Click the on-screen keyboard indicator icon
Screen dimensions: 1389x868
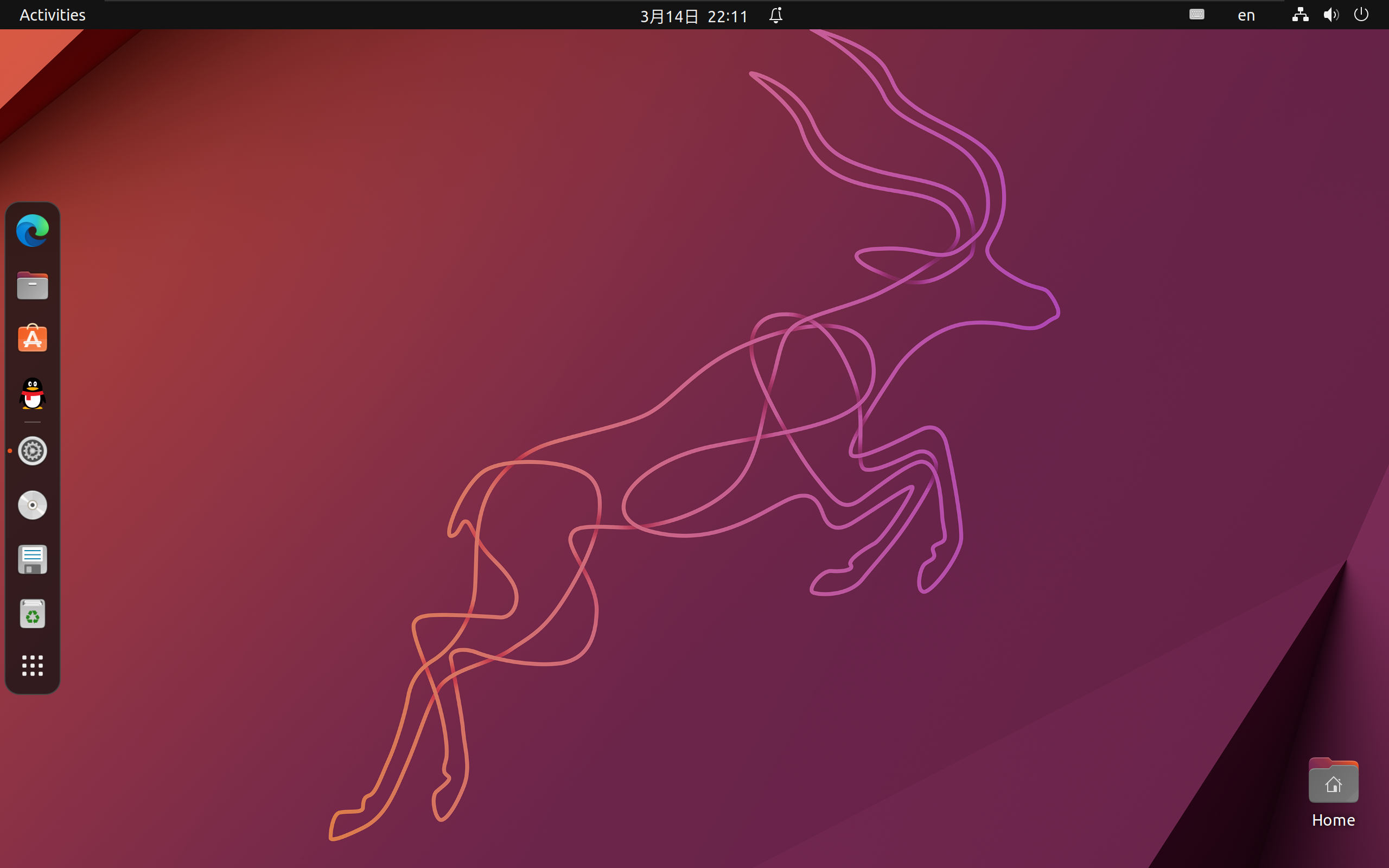pos(1197,14)
